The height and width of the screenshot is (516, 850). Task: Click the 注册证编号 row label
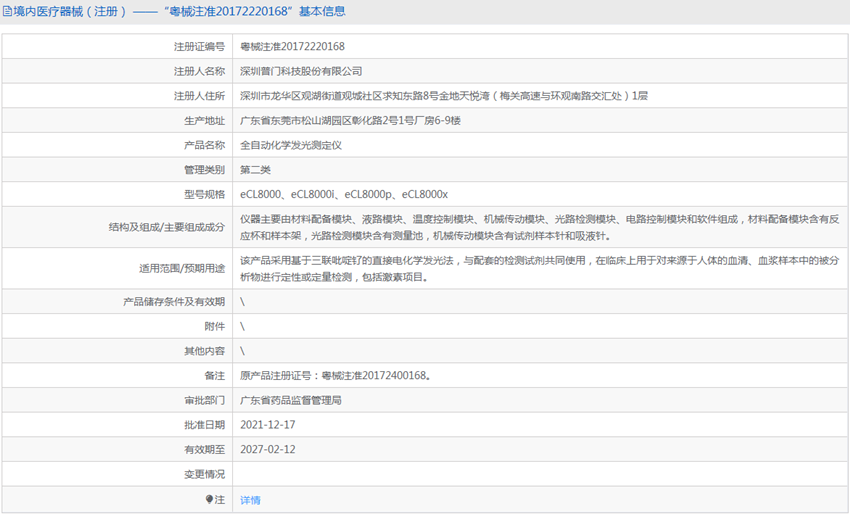(199, 47)
